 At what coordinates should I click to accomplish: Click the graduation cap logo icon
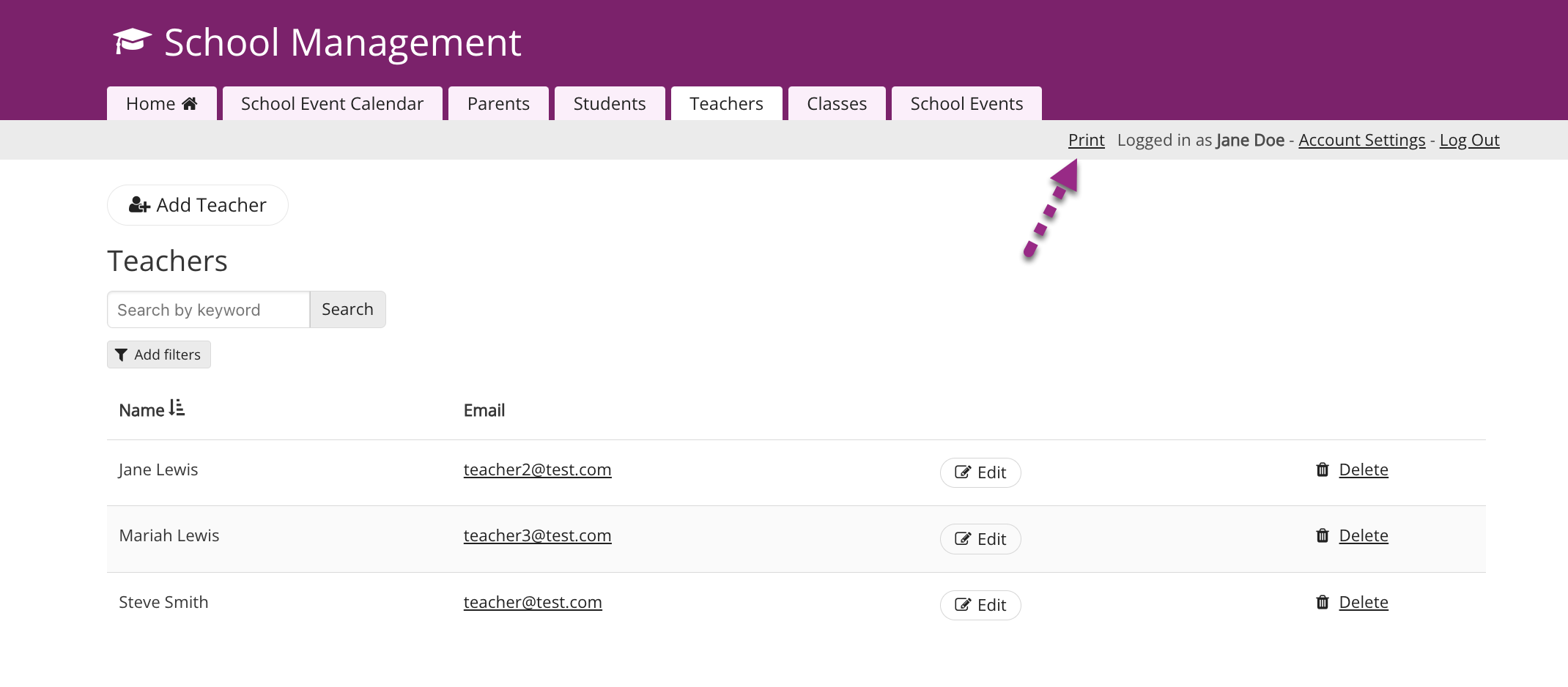[x=133, y=42]
